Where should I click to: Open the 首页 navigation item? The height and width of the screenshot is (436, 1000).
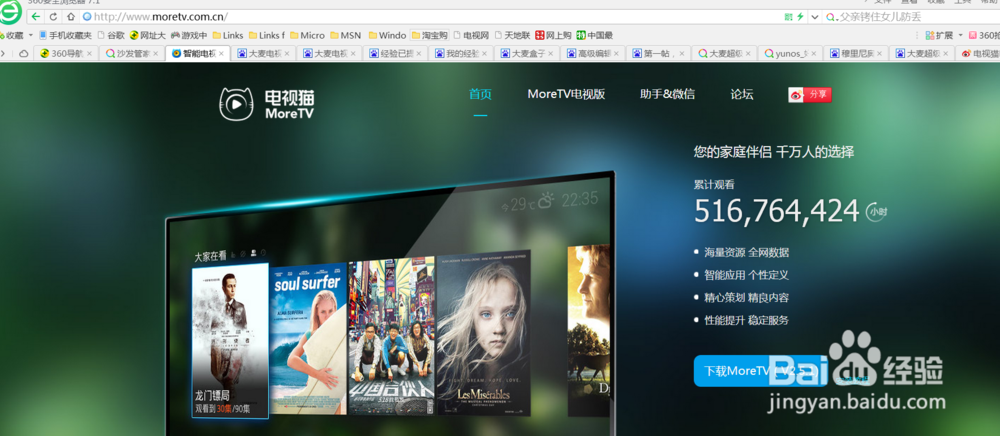click(480, 94)
